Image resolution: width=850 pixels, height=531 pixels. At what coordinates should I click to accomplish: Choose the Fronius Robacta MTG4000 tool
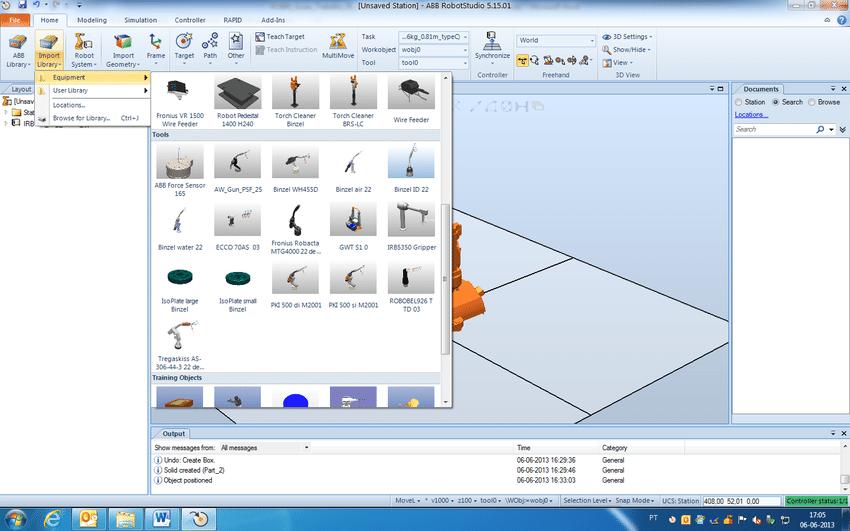(x=295, y=229)
